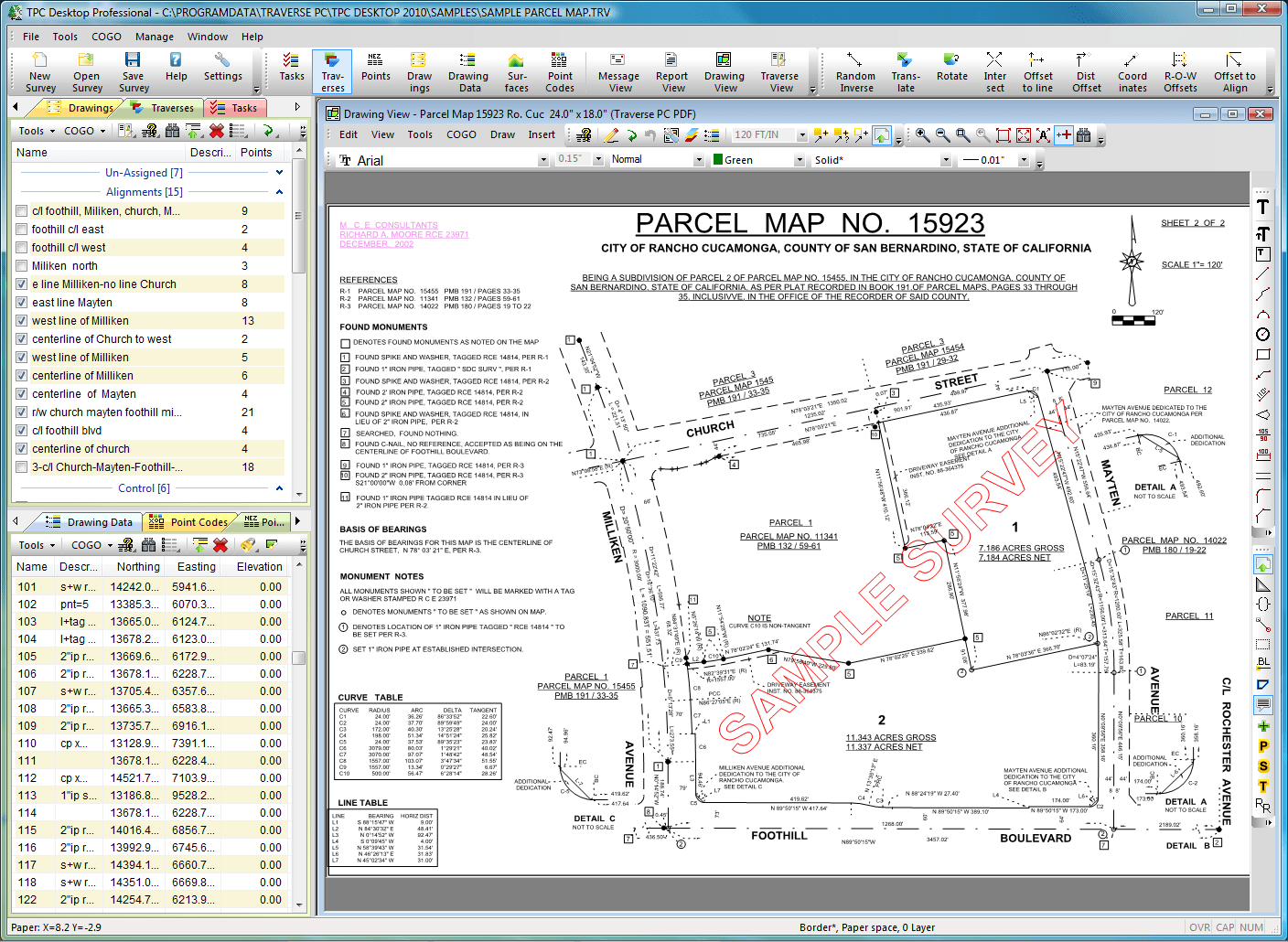Open the Drawings toolbar button

(x=419, y=72)
